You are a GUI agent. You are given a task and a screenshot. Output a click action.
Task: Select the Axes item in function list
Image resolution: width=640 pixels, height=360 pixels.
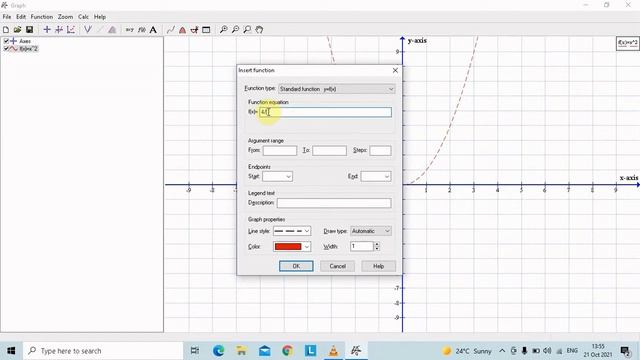[25, 41]
